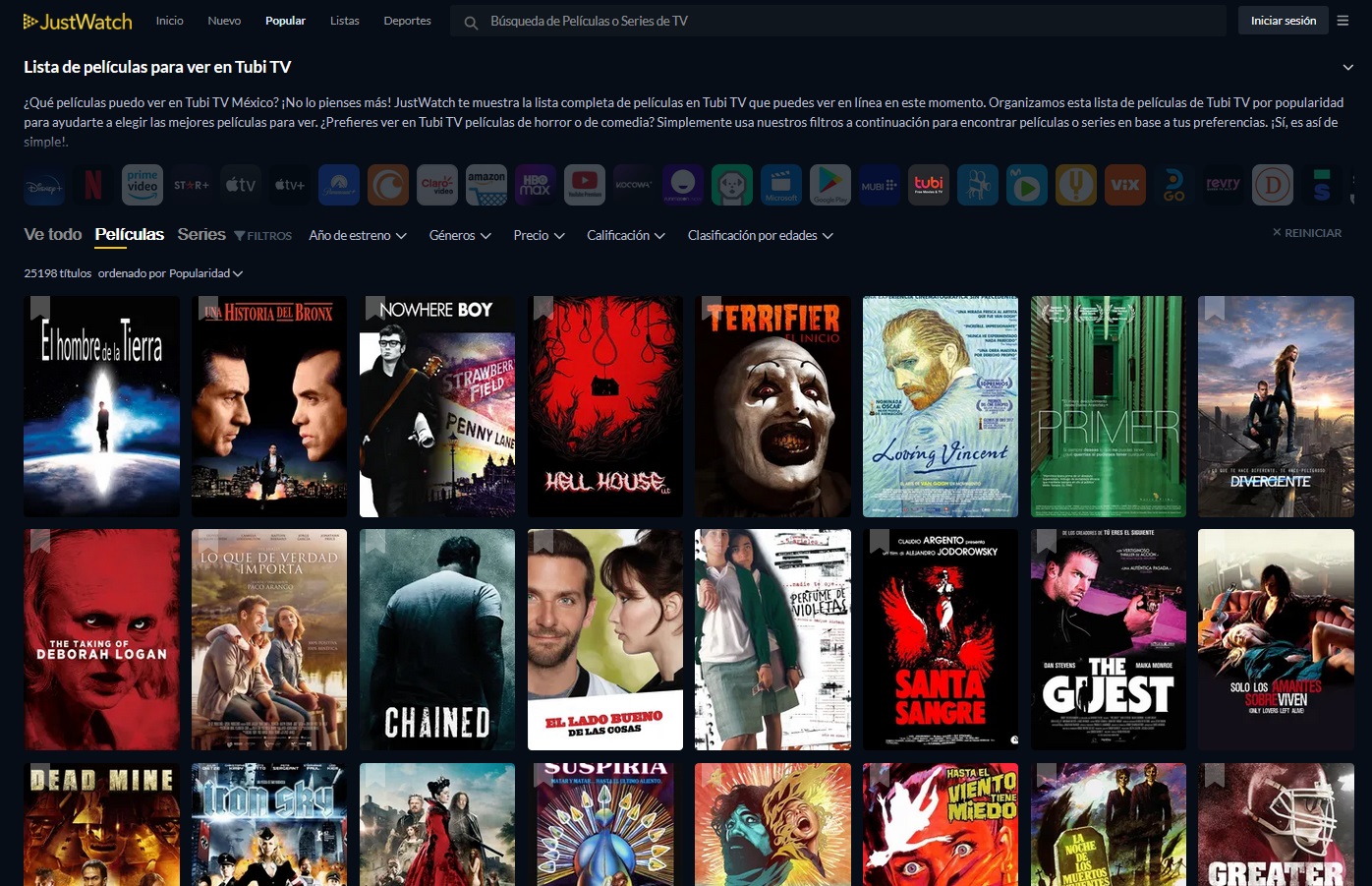The width and height of the screenshot is (1372, 886).
Task: Choose the Google Play provider icon
Action: (x=830, y=185)
